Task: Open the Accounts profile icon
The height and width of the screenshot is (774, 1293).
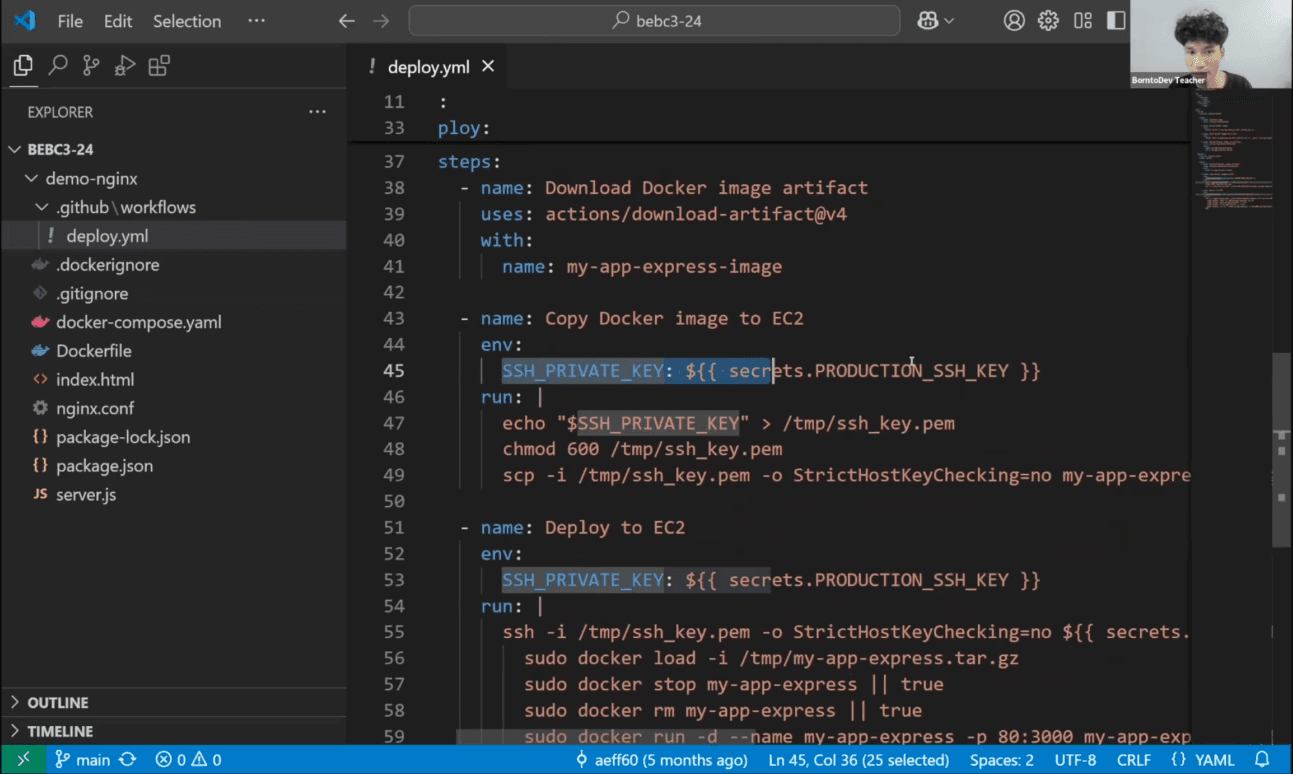Action: [1014, 21]
